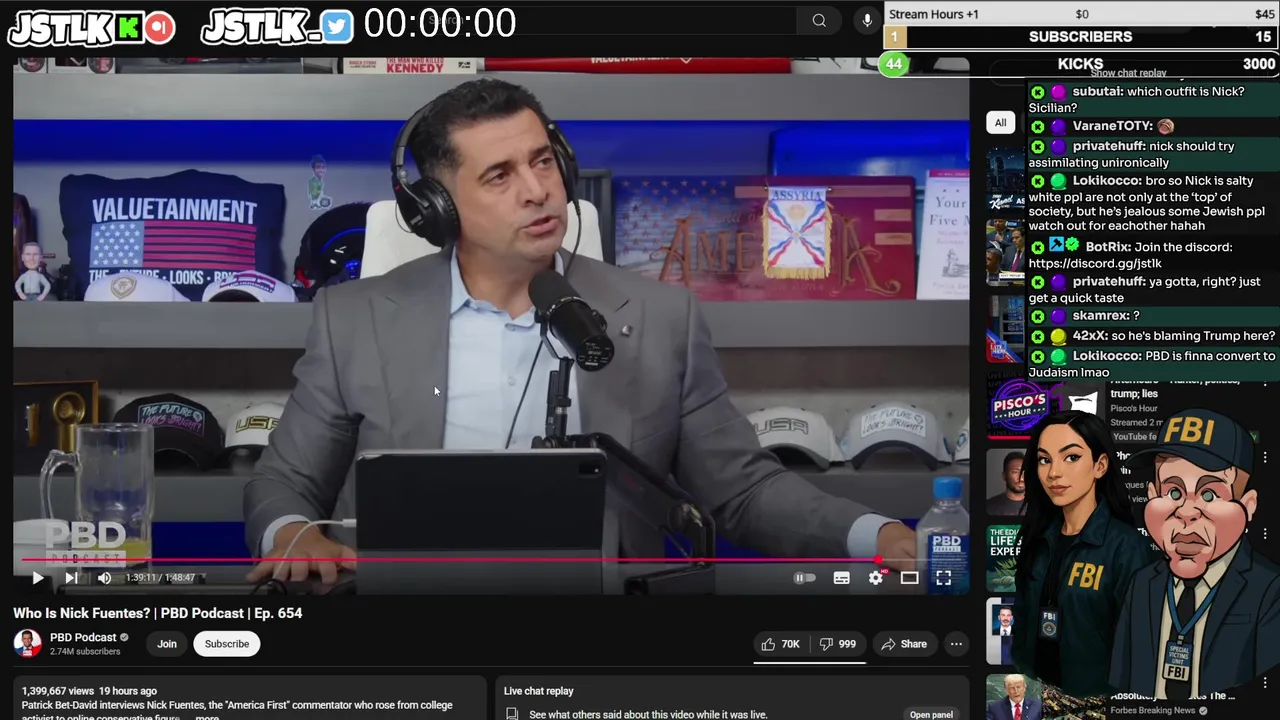Open more actions three-dot menu
1280x720 pixels.
[x=956, y=644]
